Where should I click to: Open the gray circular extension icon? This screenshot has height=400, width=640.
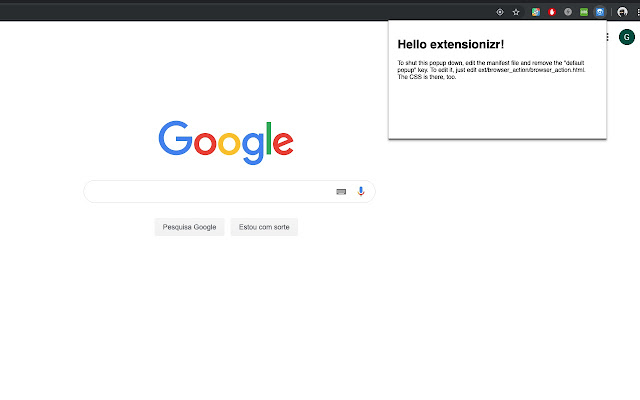coord(568,12)
